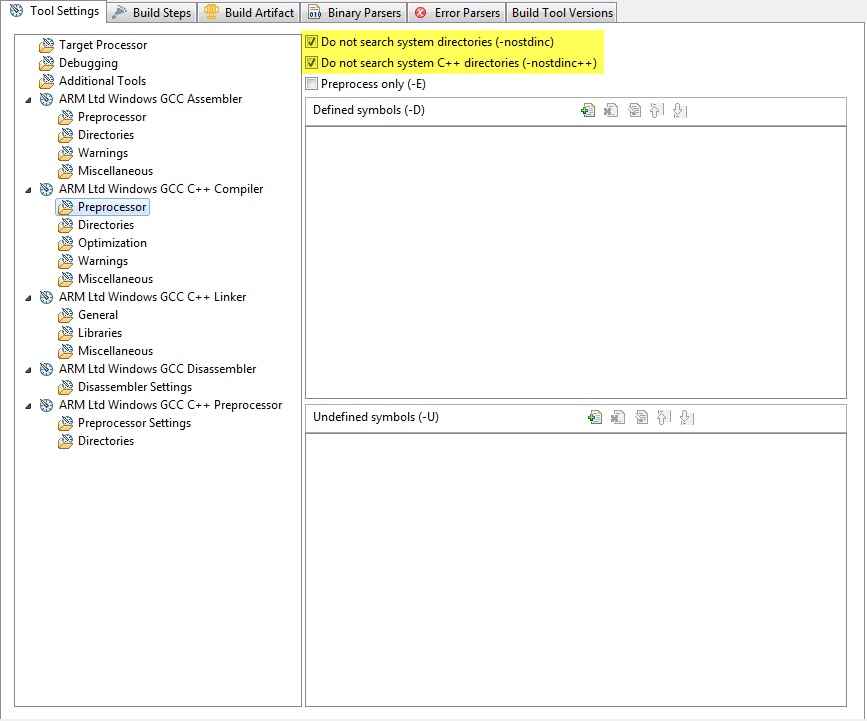Click the Delete icon for Undefined symbols
Screen dimensions: 867x721
pos(618,417)
